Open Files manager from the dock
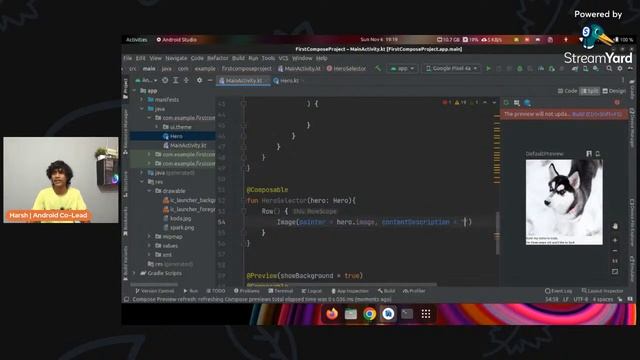 click(x=351, y=313)
